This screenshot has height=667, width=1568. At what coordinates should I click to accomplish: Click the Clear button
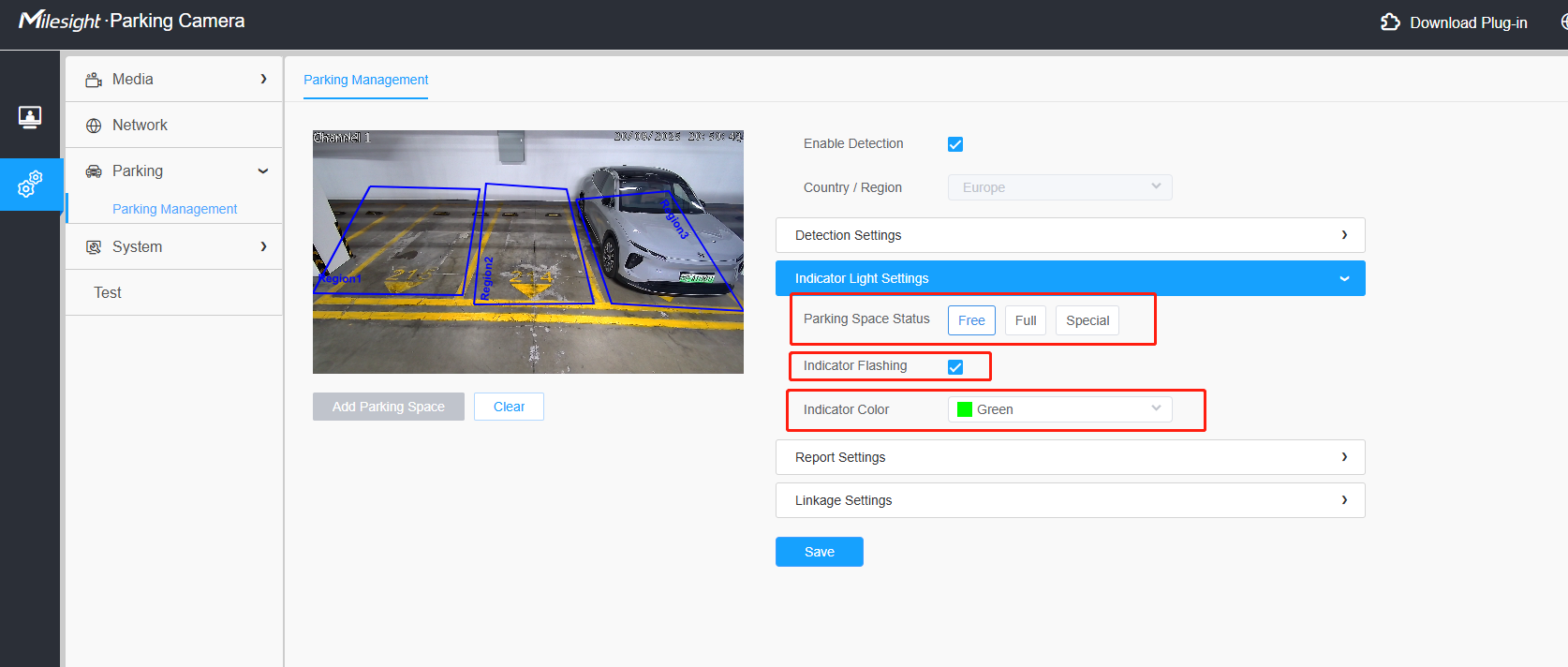[509, 407]
